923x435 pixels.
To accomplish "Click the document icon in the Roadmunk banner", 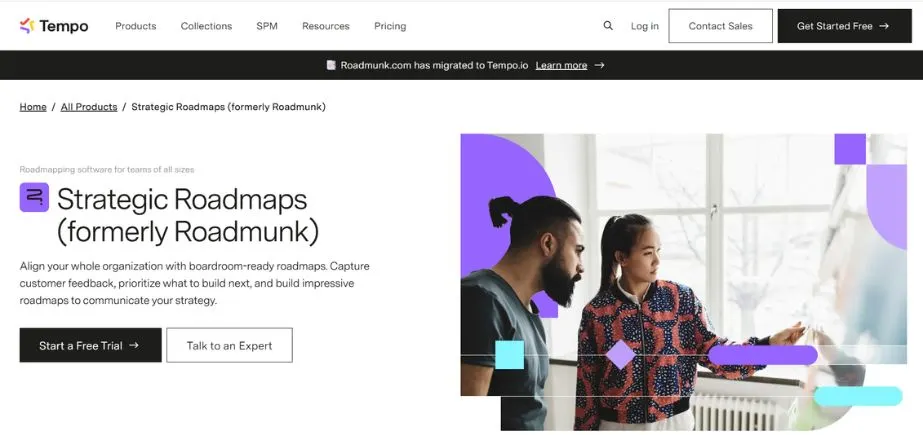I will (x=331, y=65).
